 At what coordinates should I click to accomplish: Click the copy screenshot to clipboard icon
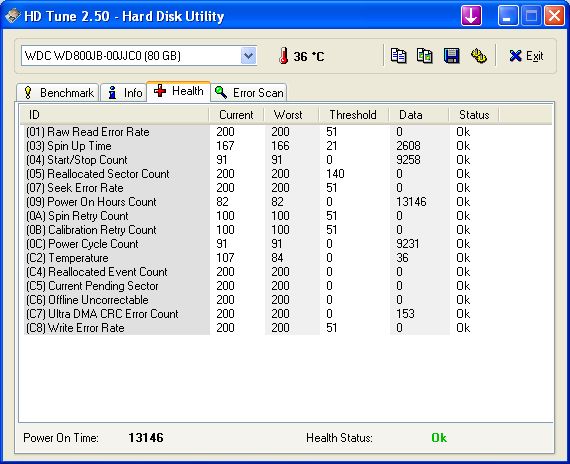pos(425,56)
